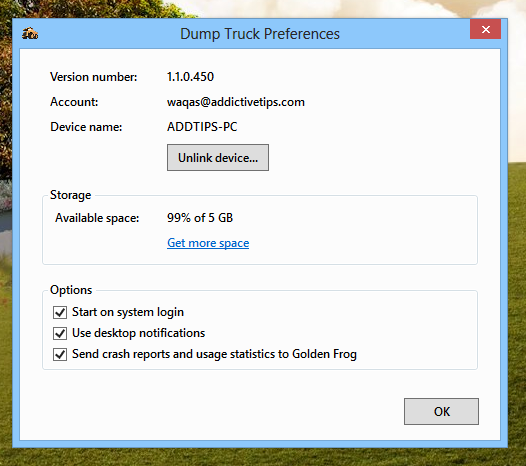Image resolution: width=526 pixels, height=466 pixels.
Task: Click the Dump Truck Preferences title text
Action: [x=260, y=34]
